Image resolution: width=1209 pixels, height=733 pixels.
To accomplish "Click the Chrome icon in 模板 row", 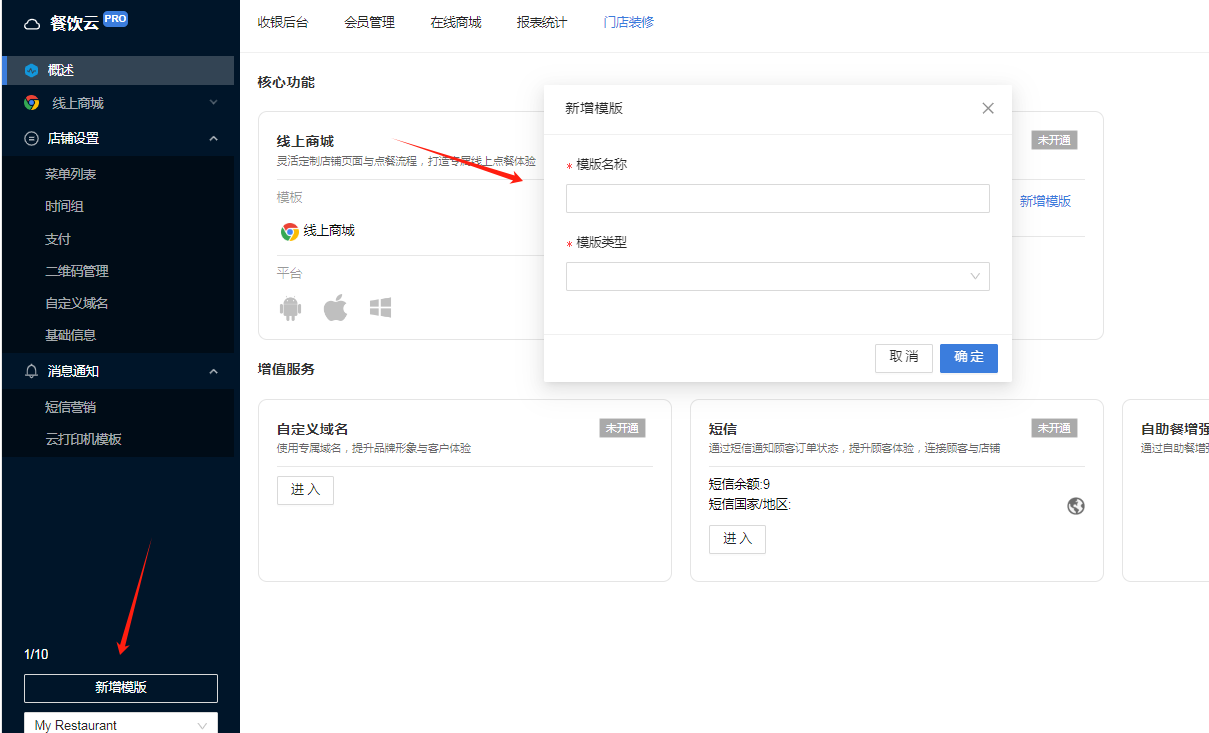I will click(x=290, y=231).
